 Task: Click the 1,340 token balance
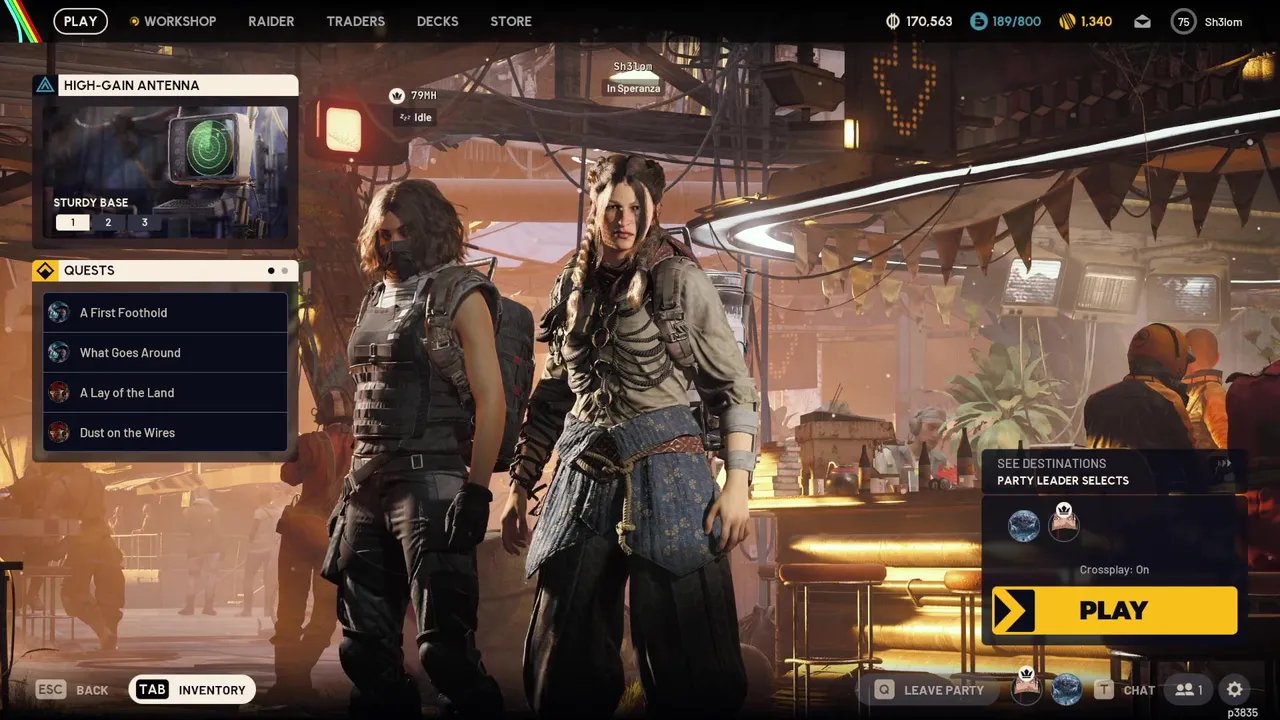point(1096,21)
